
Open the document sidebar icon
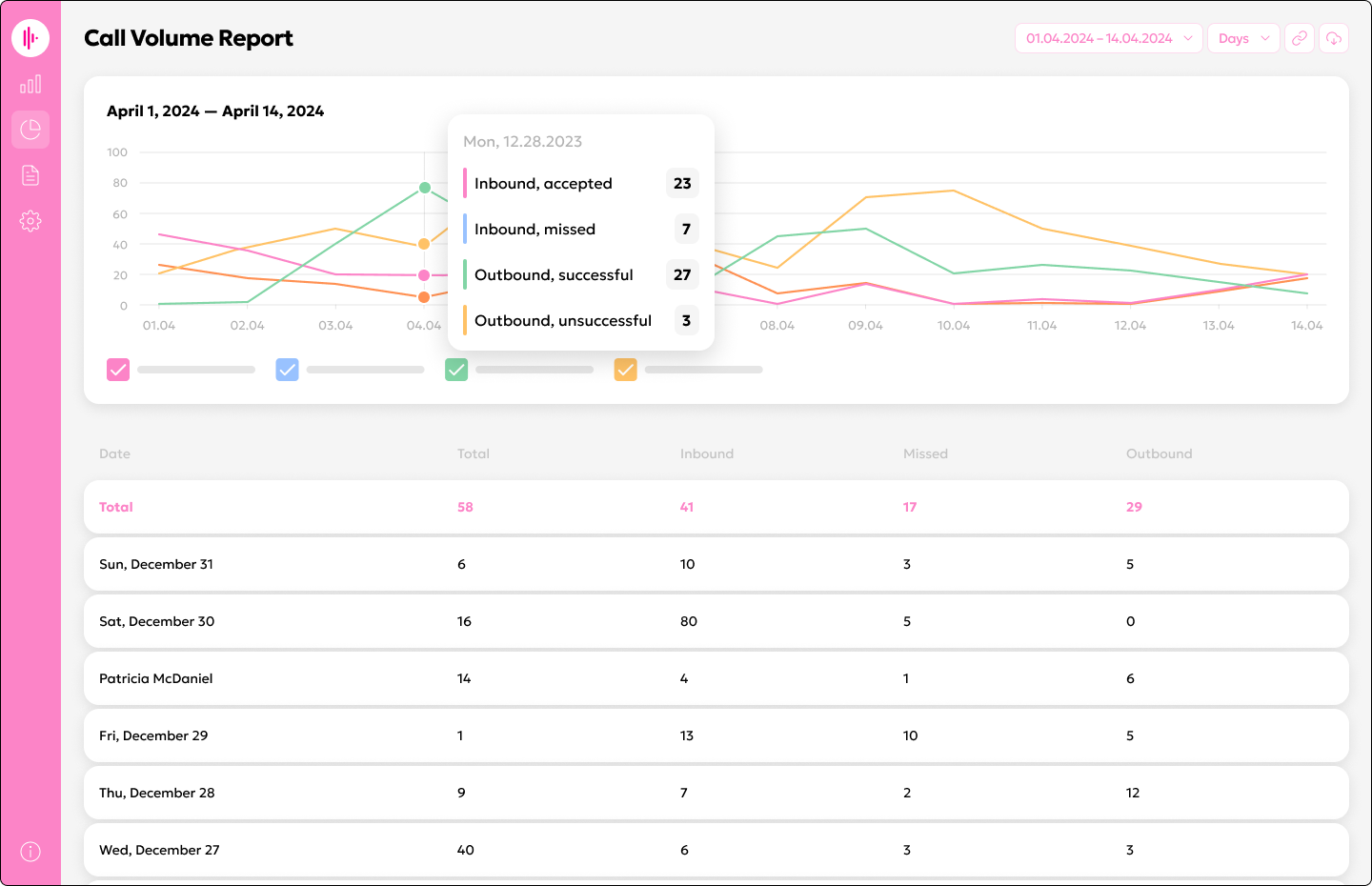(x=30, y=175)
